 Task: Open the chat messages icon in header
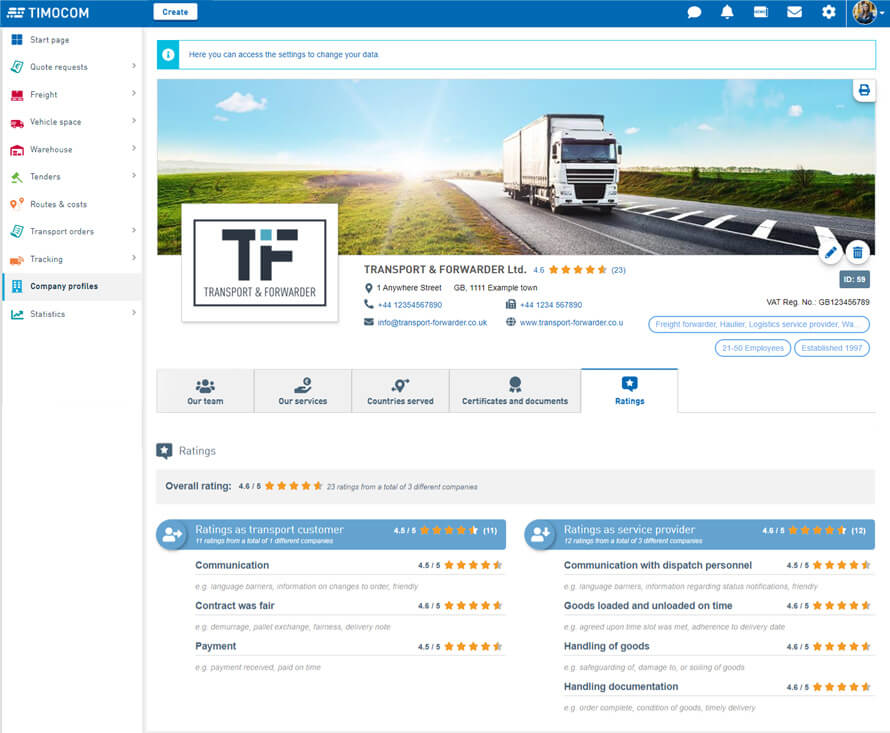694,12
